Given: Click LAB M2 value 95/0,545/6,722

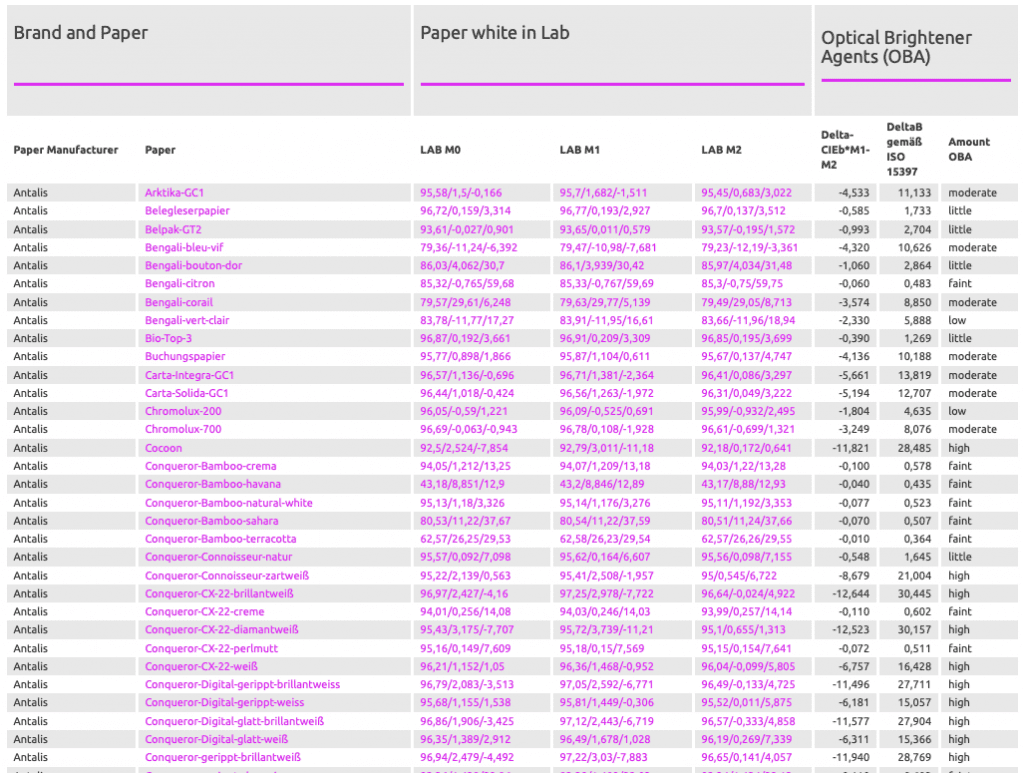Looking at the screenshot, I should pyautogui.click(x=739, y=576).
